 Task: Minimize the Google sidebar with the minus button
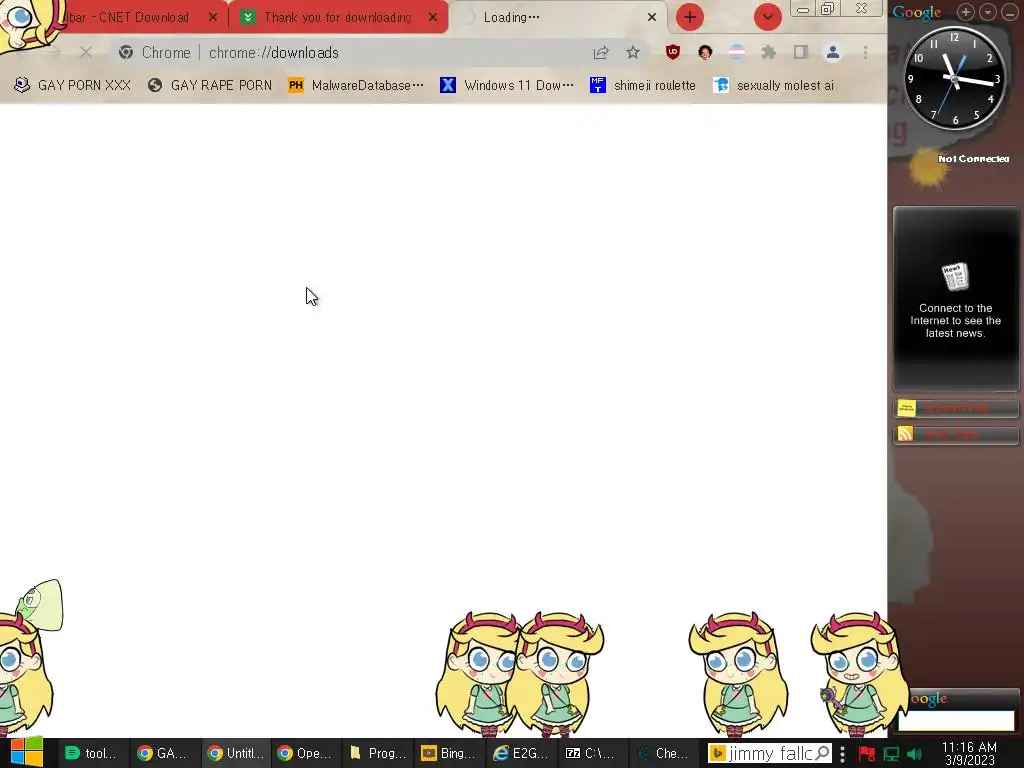tap(1010, 12)
